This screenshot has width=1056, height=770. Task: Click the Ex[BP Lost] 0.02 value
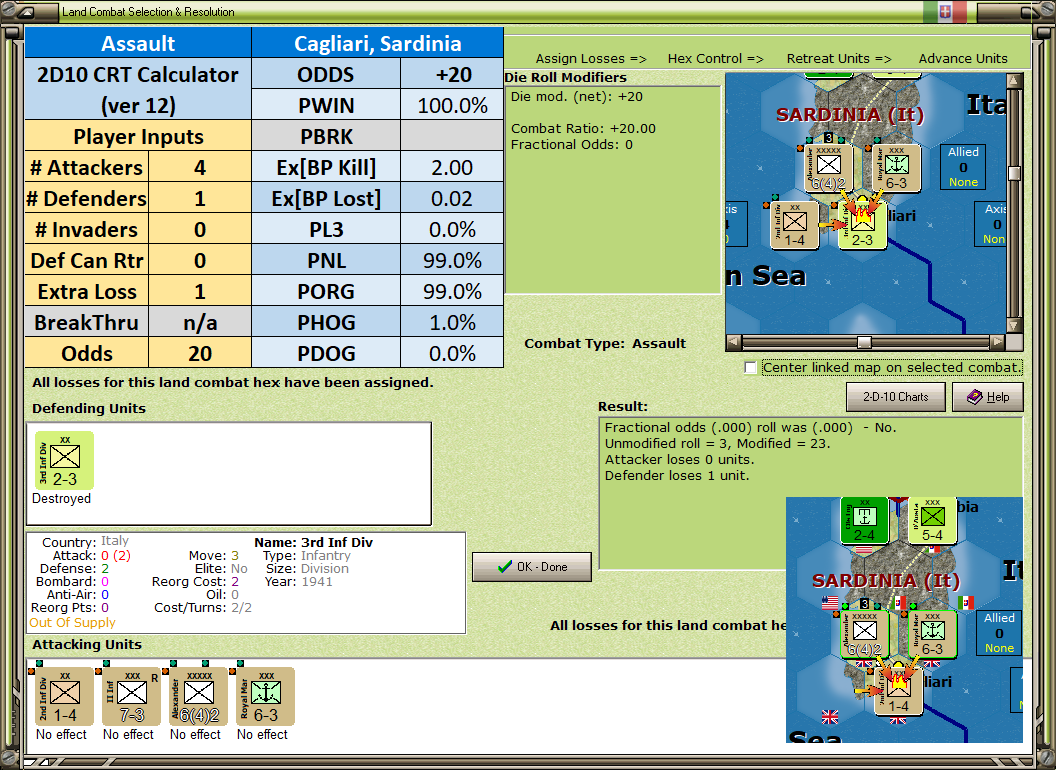click(x=452, y=199)
